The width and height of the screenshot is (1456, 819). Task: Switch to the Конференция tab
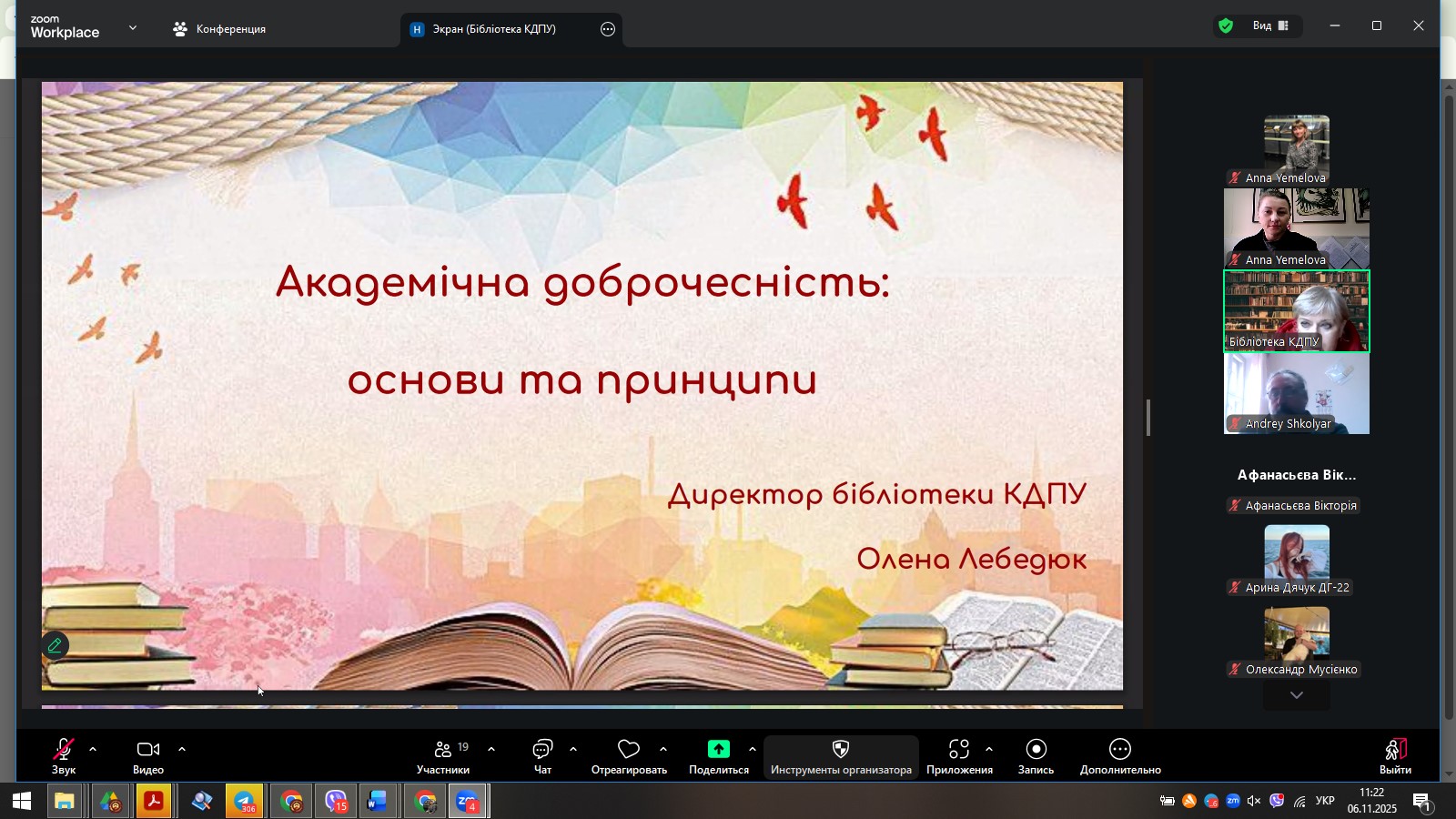[219, 29]
